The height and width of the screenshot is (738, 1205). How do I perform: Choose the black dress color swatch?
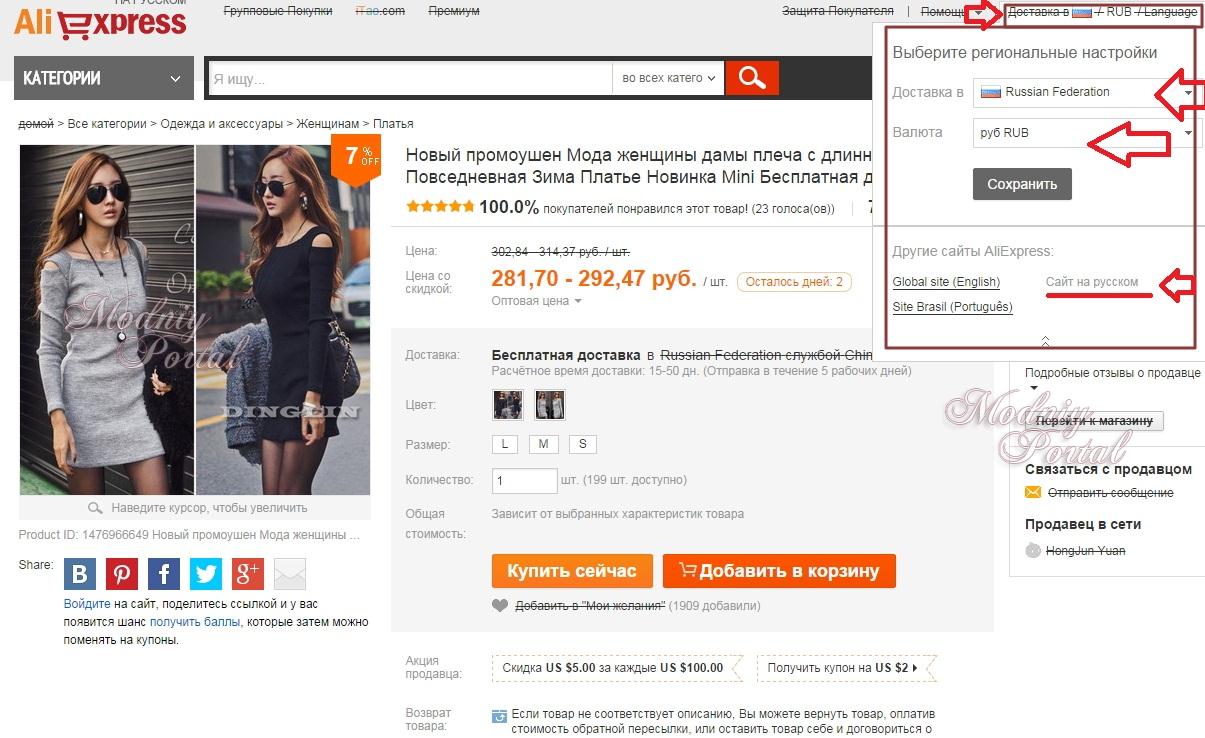point(508,405)
